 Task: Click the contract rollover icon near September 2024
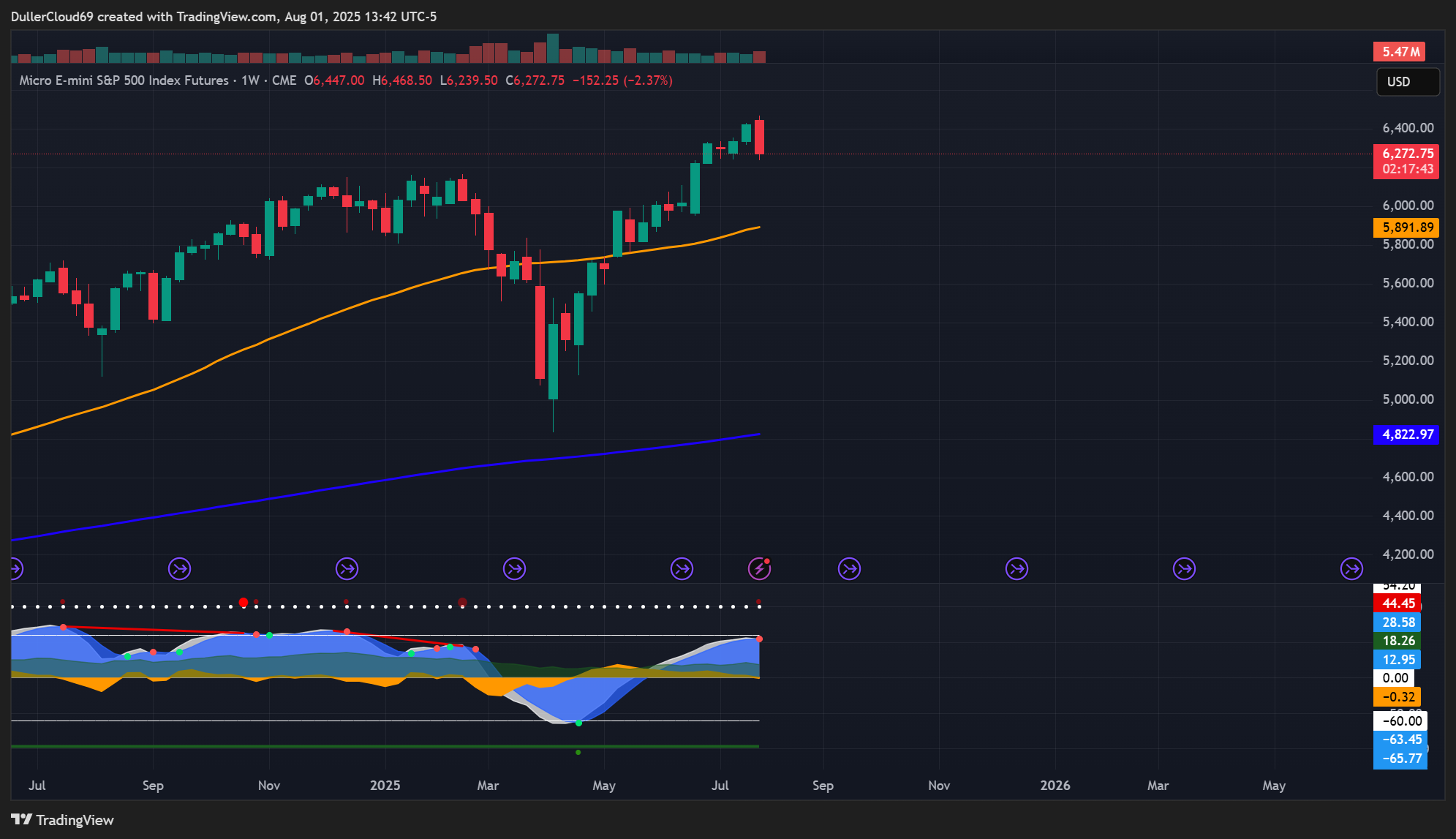179,568
